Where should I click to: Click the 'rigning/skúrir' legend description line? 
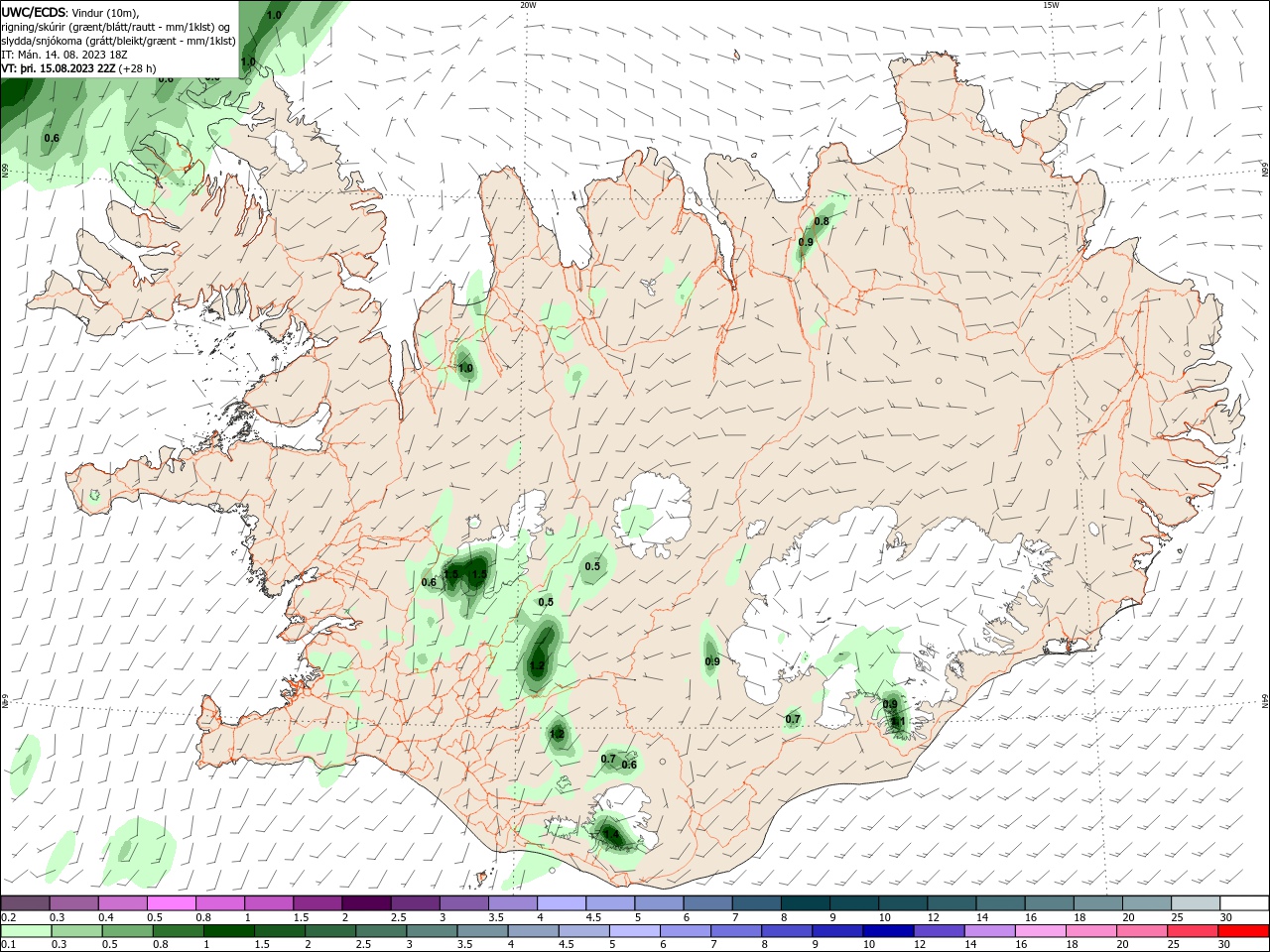pos(116,26)
